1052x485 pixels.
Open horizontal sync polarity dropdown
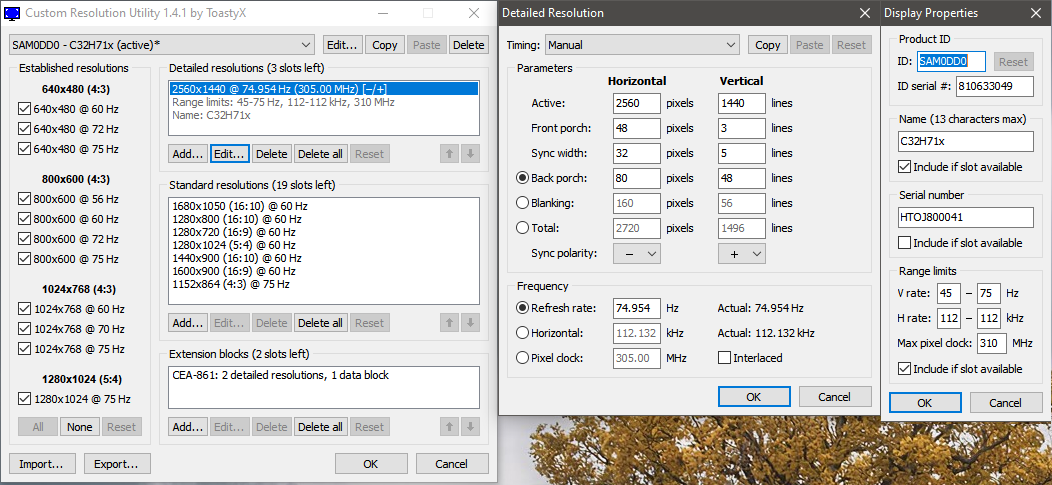coord(637,254)
